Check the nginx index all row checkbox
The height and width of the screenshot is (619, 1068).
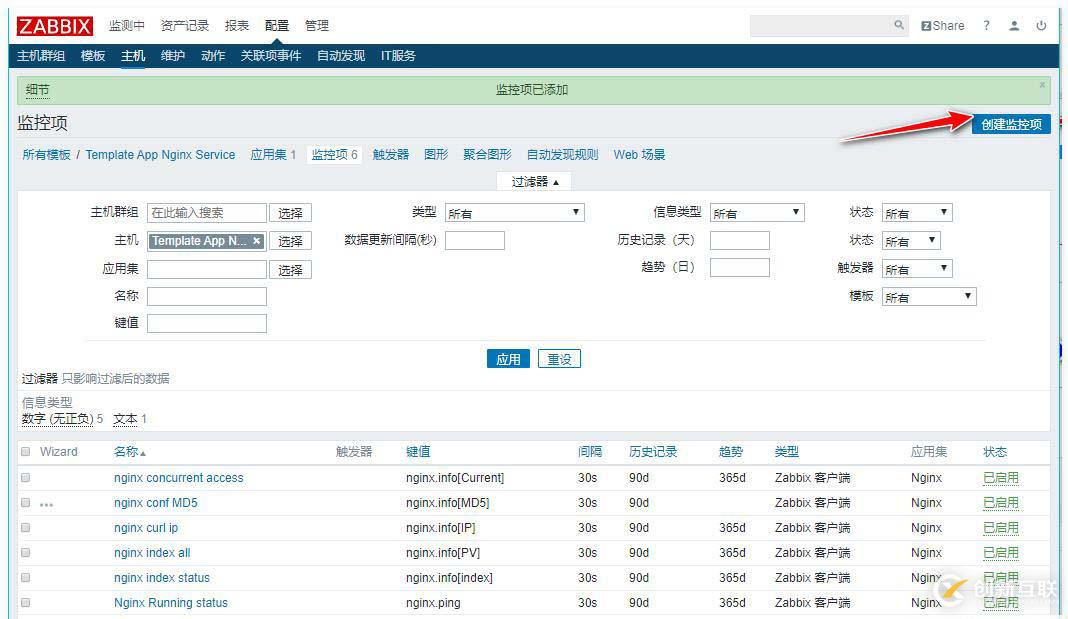26,552
